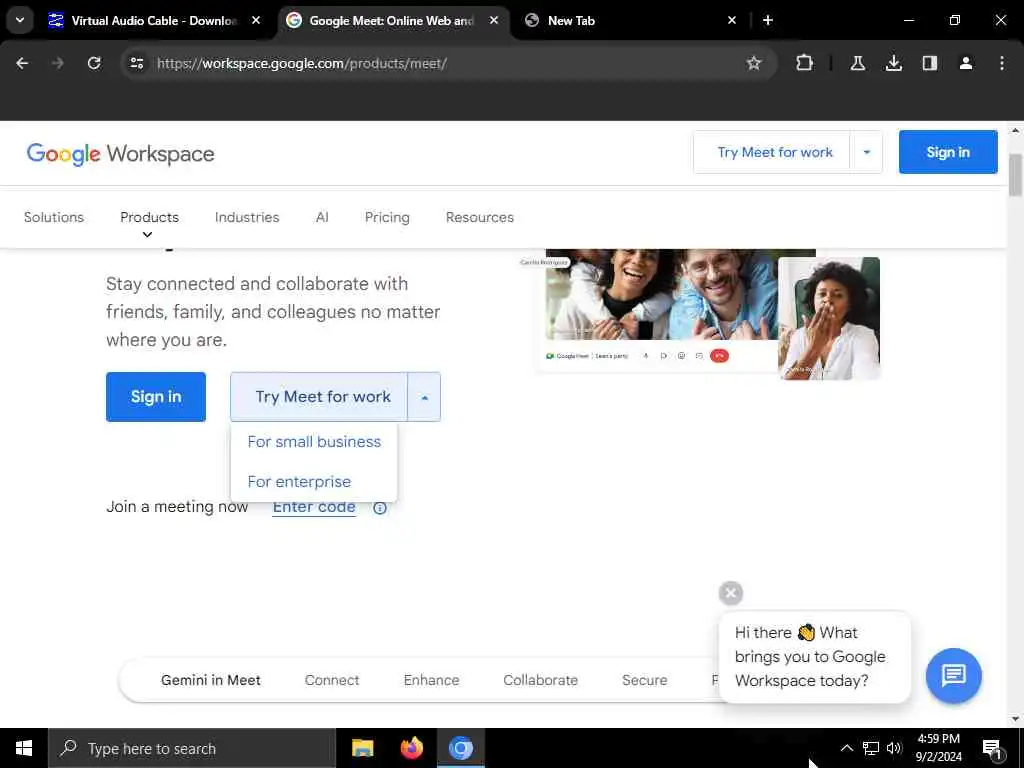1024x768 pixels.
Task: Open the blue chat bubble button
Action: pos(953,675)
